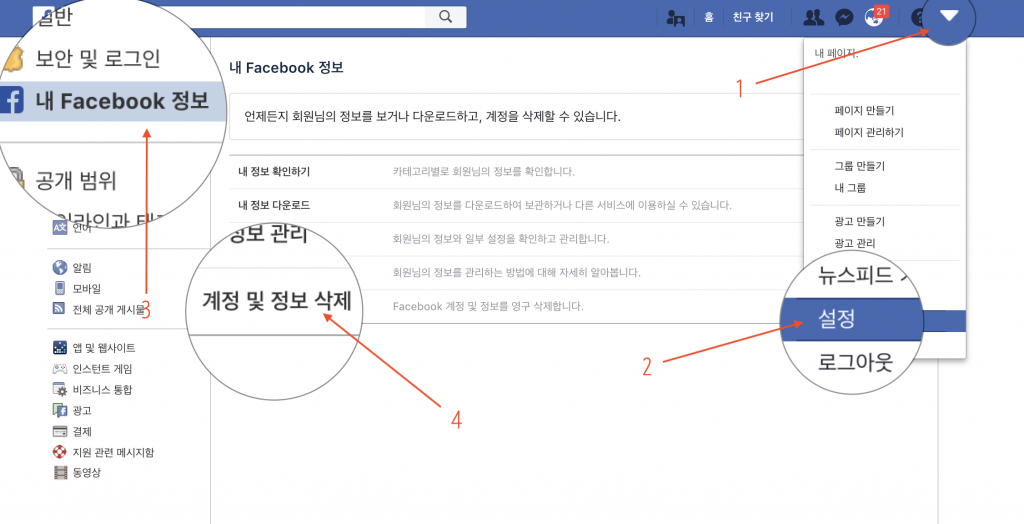1024x524 pixels.
Task: Go to 홈 in top bar
Action: tap(709, 18)
